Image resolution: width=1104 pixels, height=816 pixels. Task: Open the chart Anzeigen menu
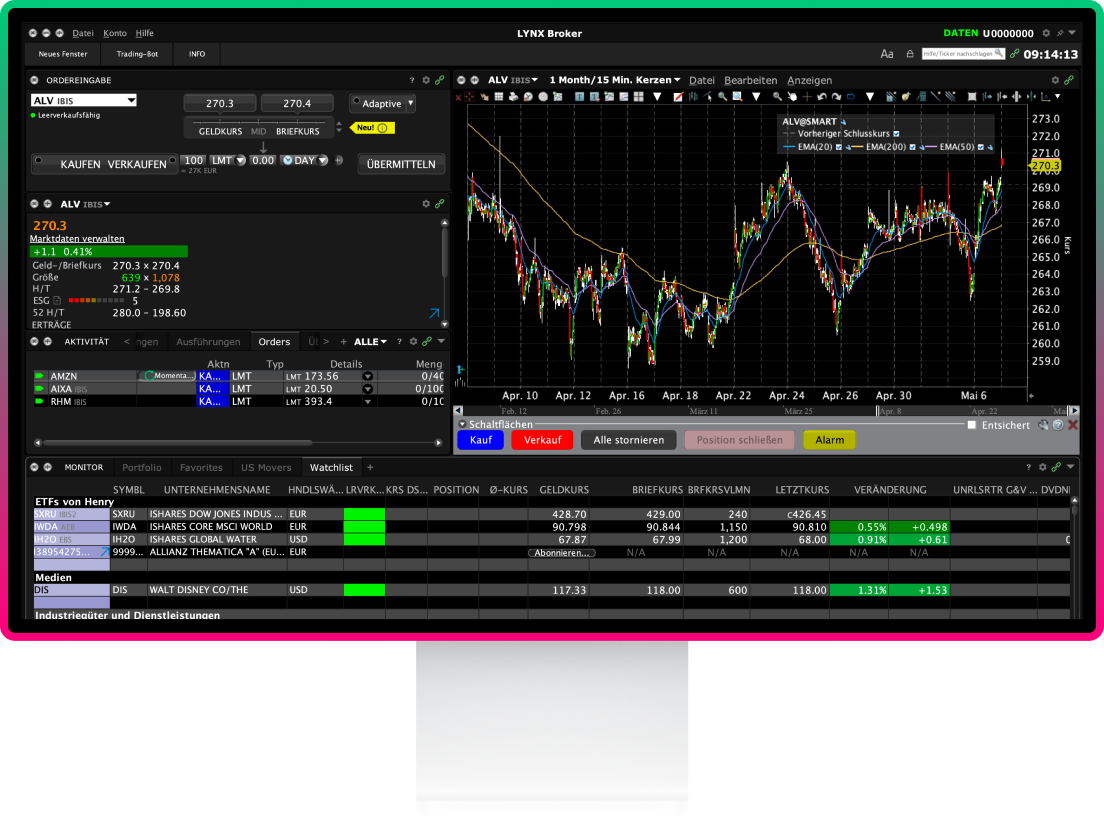810,80
